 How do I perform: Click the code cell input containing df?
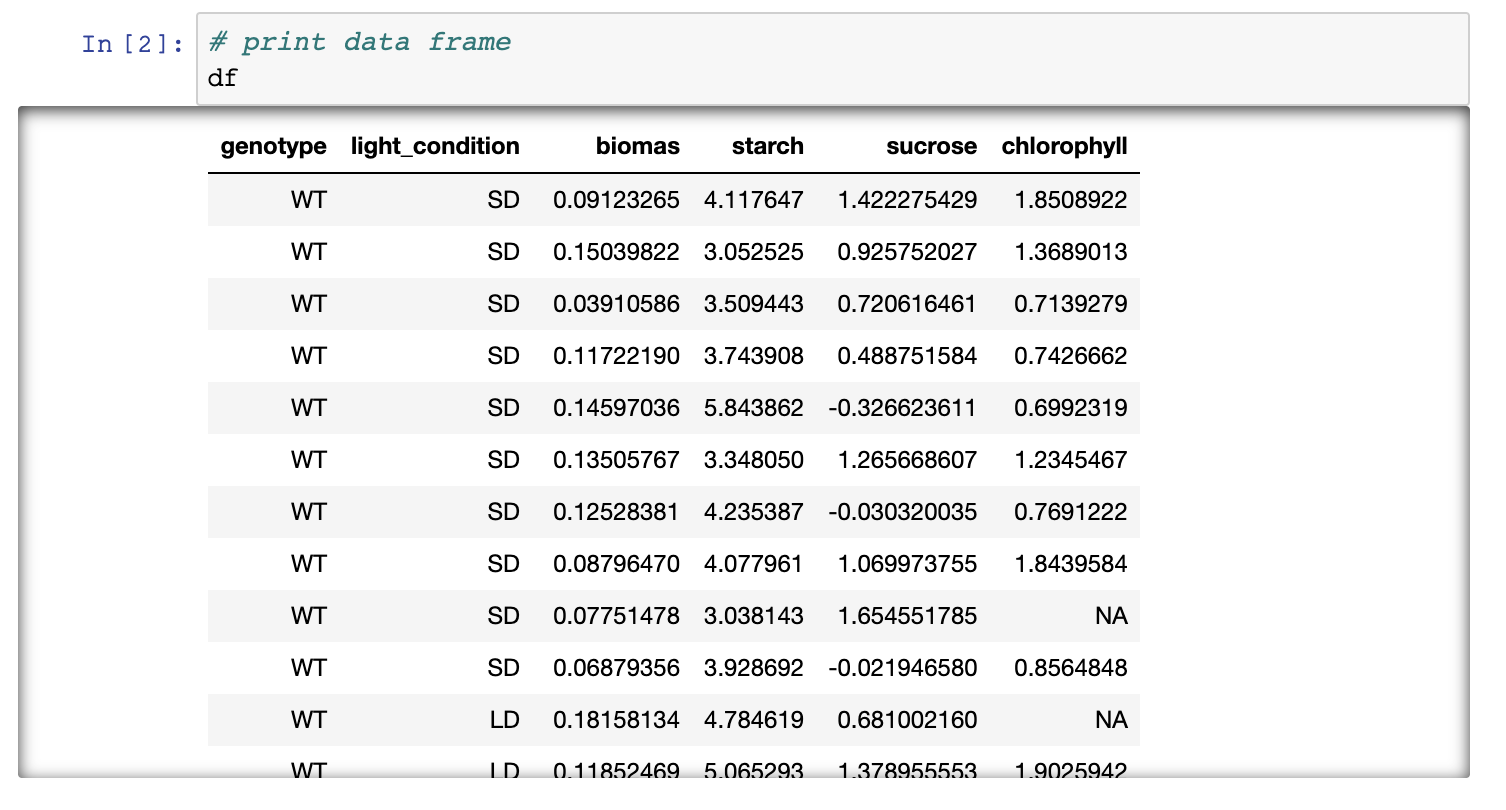(832, 59)
